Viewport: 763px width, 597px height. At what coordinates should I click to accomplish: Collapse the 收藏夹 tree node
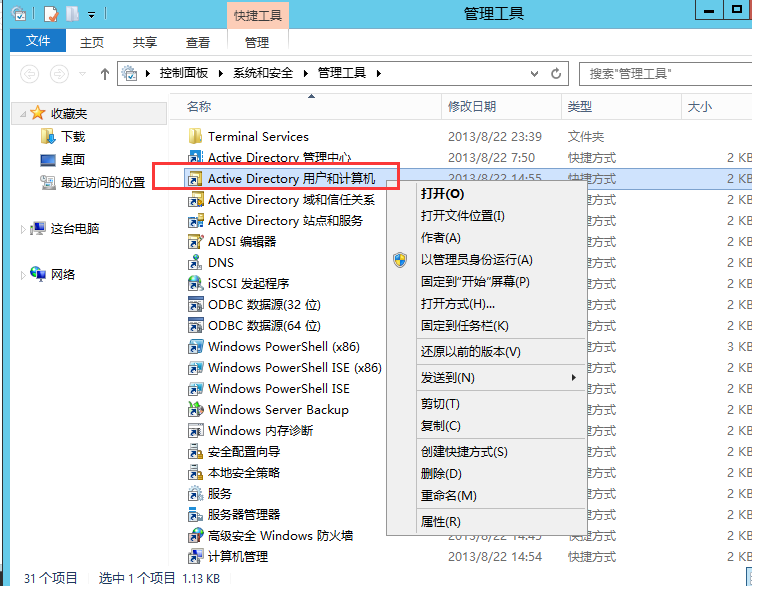click(x=23, y=114)
